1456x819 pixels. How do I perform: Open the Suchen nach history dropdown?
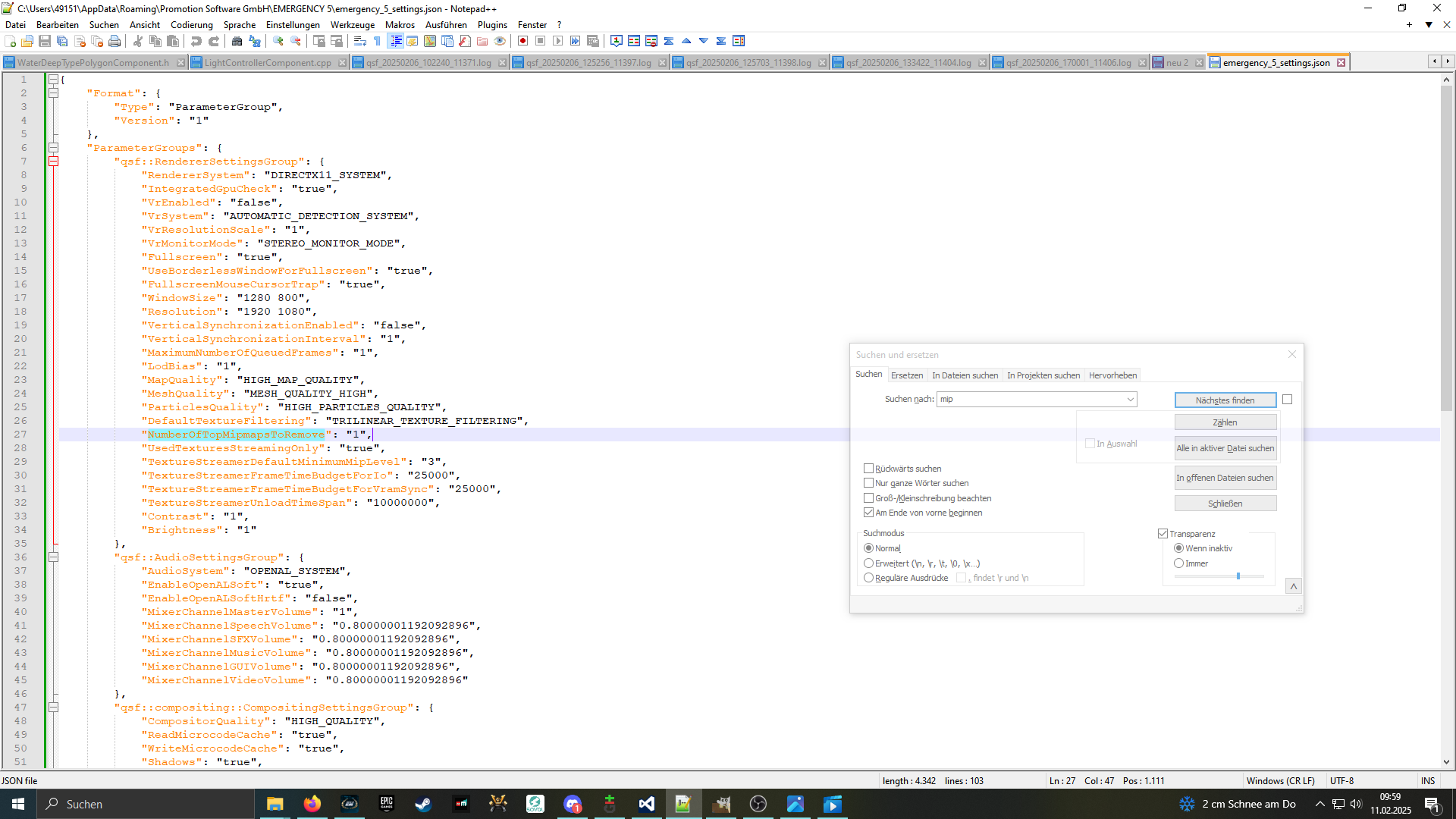[x=1130, y=400]
